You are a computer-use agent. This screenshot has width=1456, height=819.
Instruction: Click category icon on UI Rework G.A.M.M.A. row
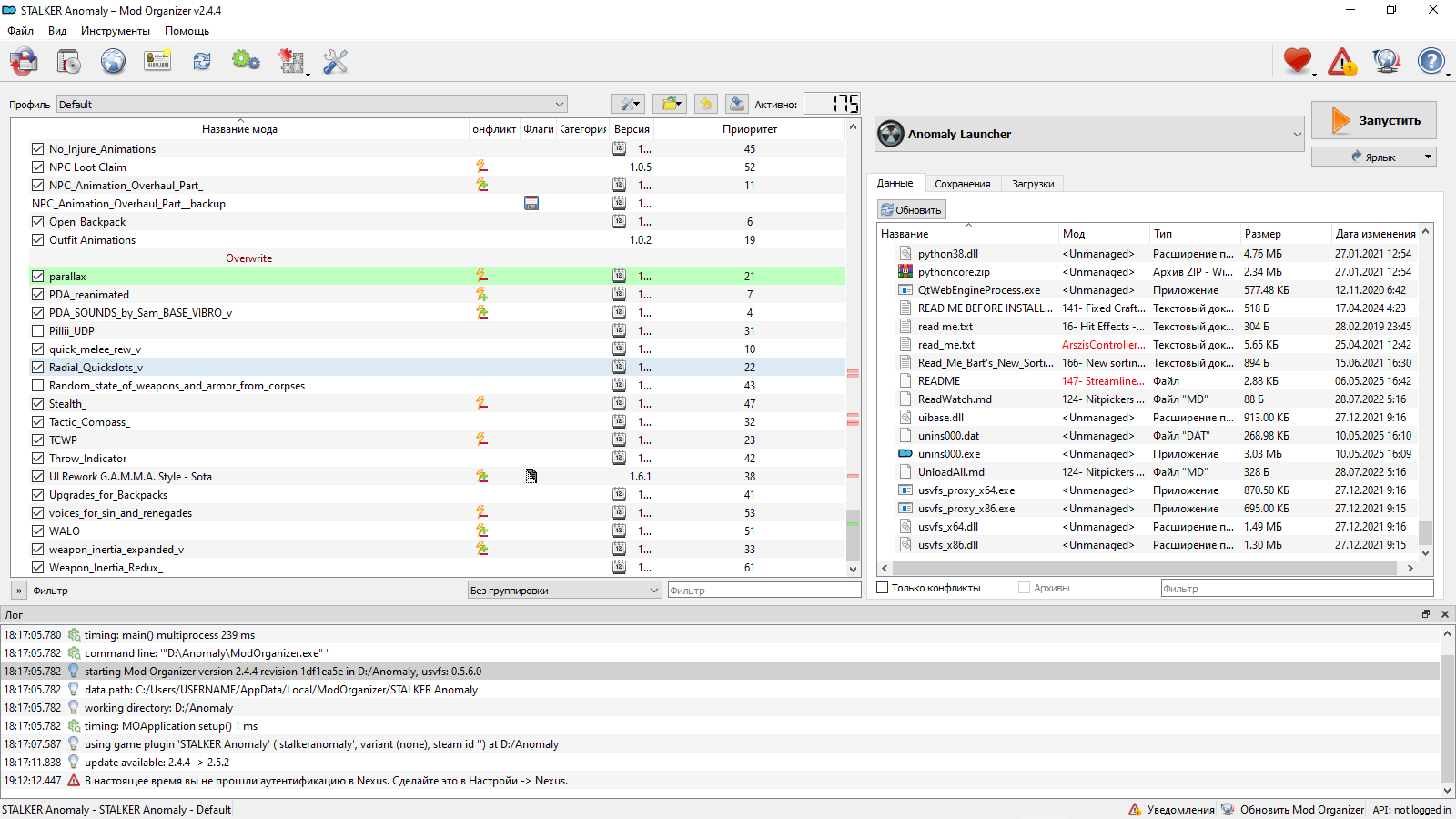(x=531, y=476)
